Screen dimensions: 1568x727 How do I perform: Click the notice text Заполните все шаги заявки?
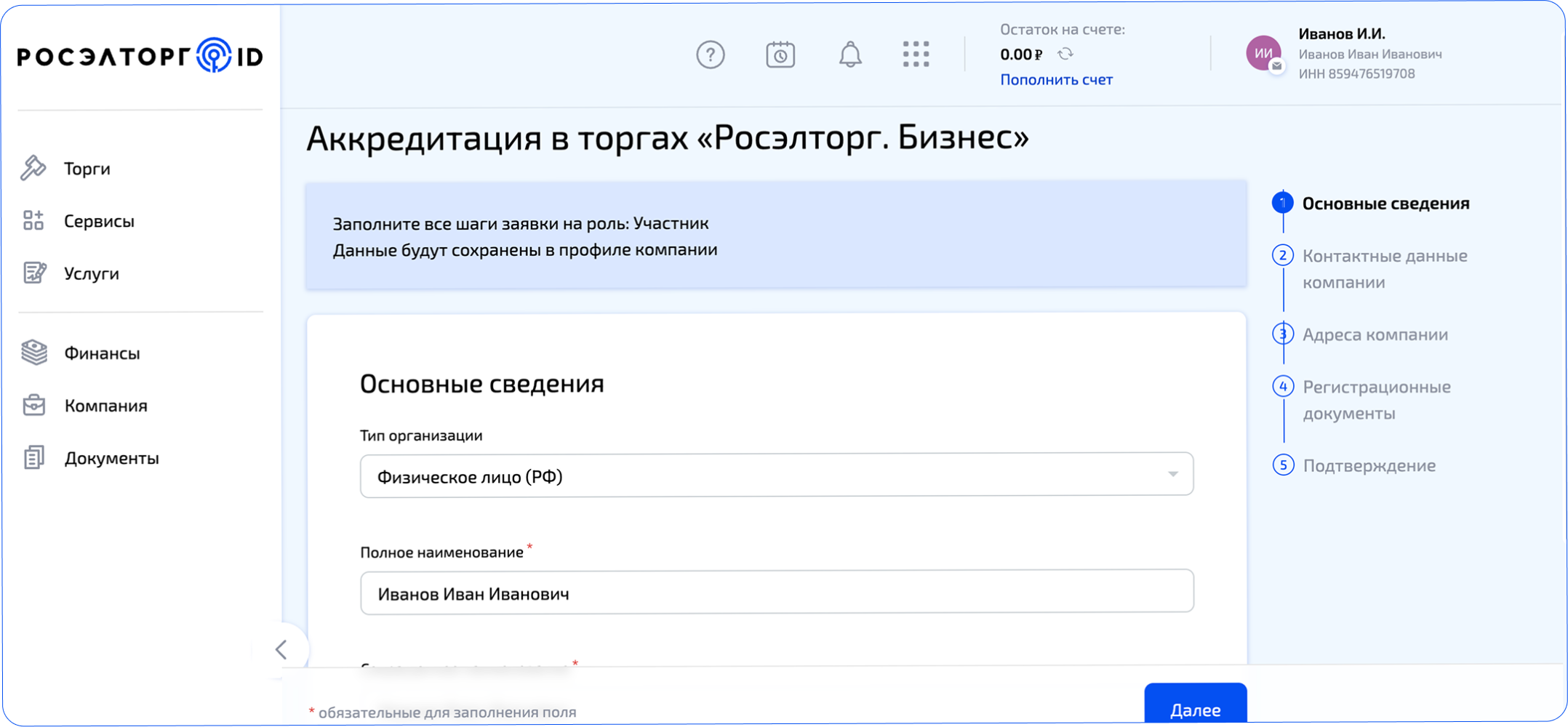(521, 223)
